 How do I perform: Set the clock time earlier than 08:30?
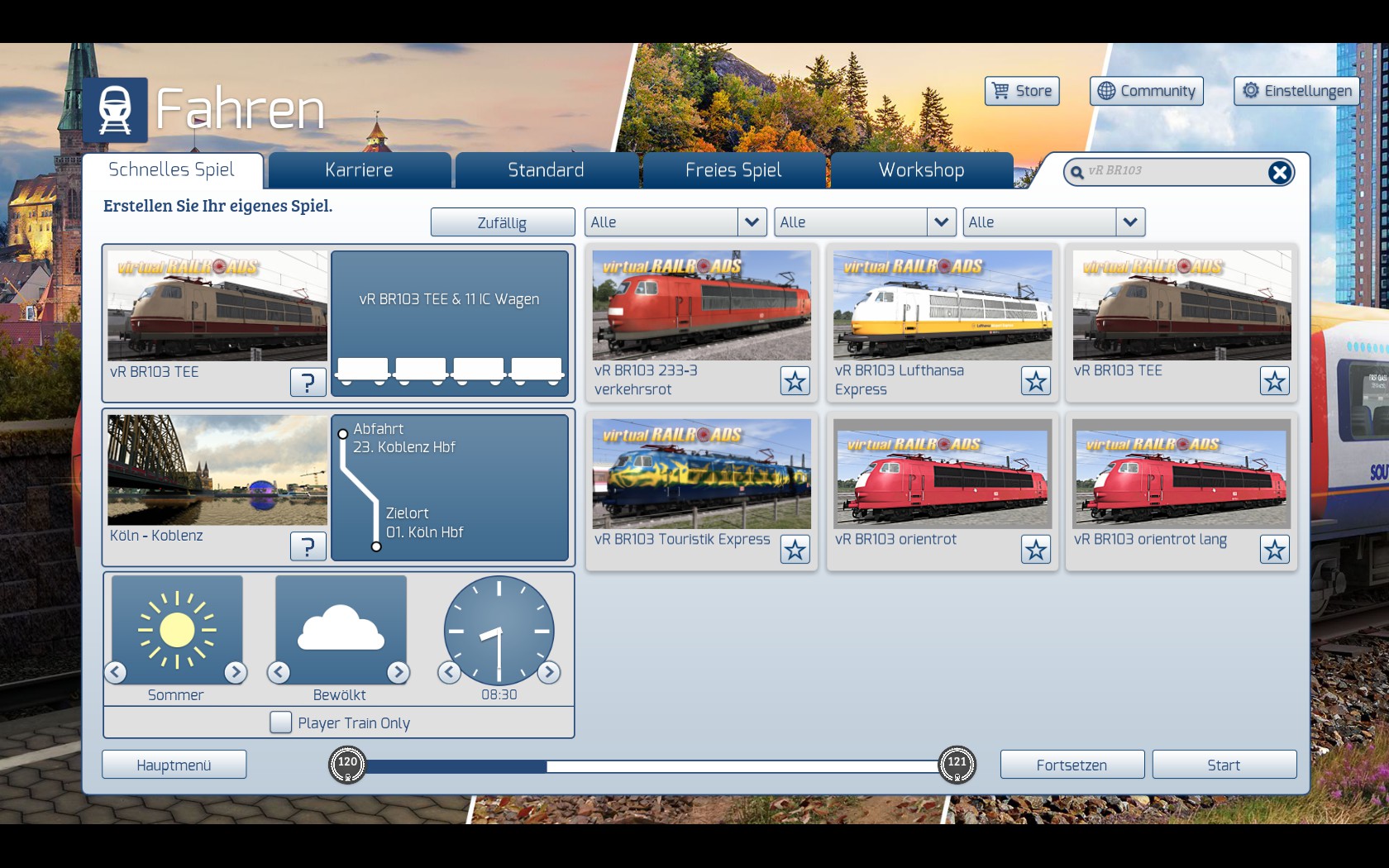click(449, 672)
